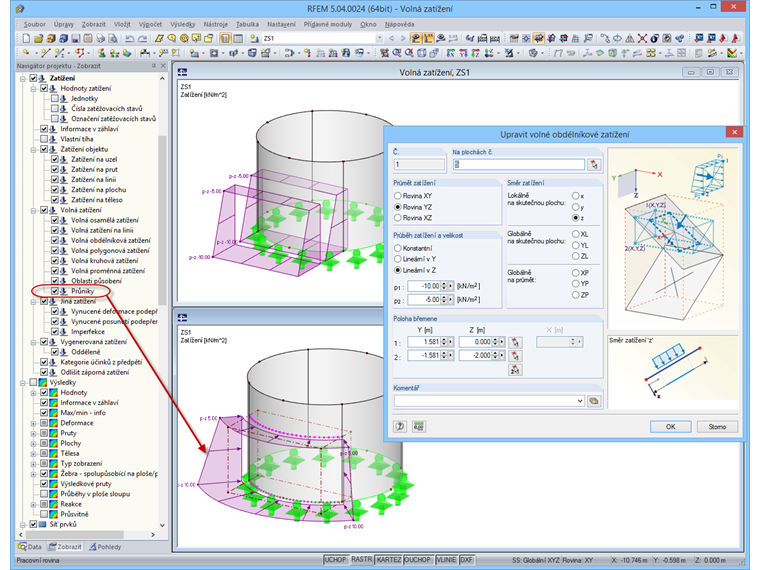Click the New node tool icon
Viewport: 760px width, 570px height.
click(x=26, y=53)
